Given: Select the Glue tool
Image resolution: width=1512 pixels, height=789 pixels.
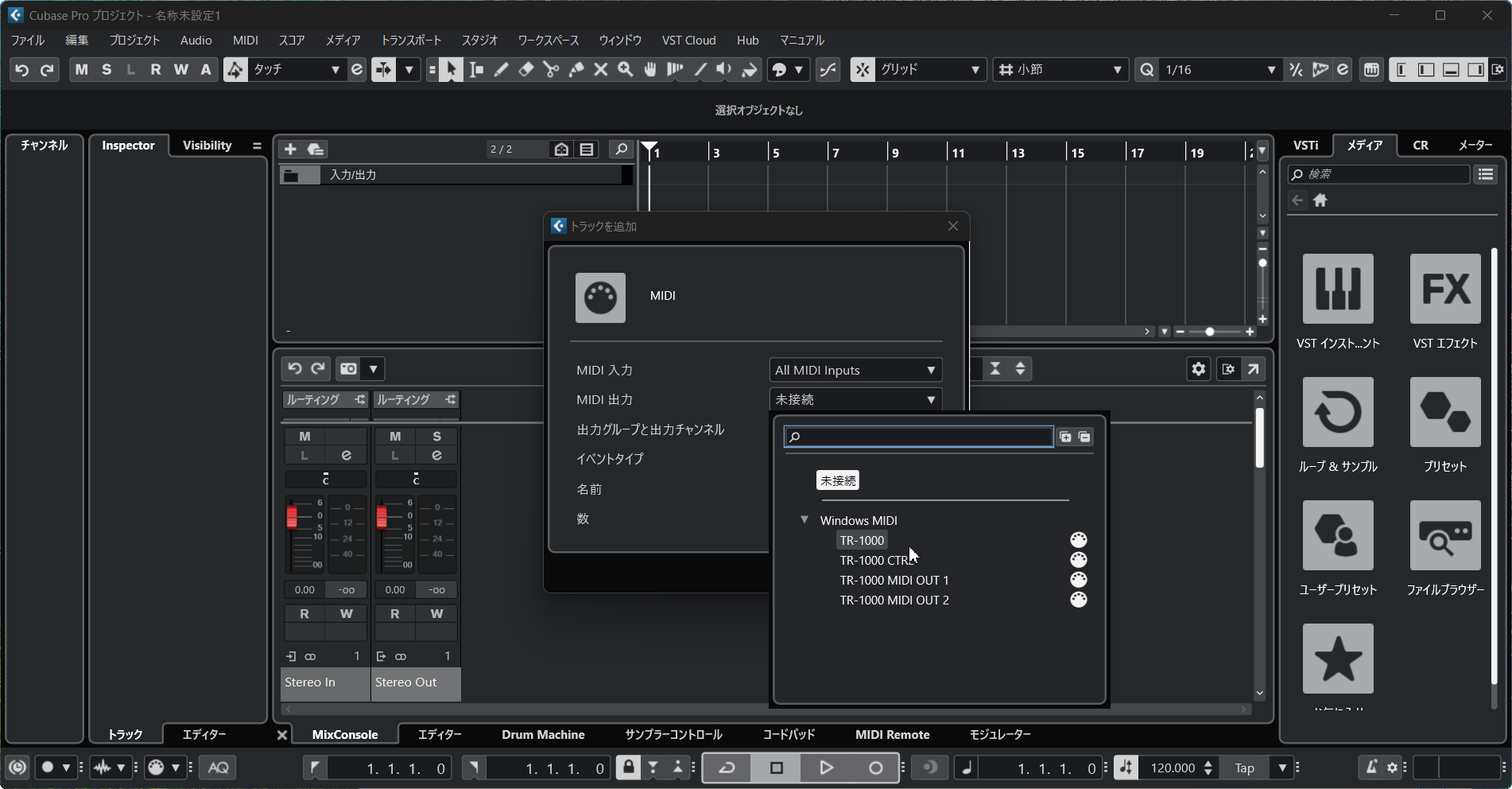Looking at the screenshot, I should click(x=576, y=70).
